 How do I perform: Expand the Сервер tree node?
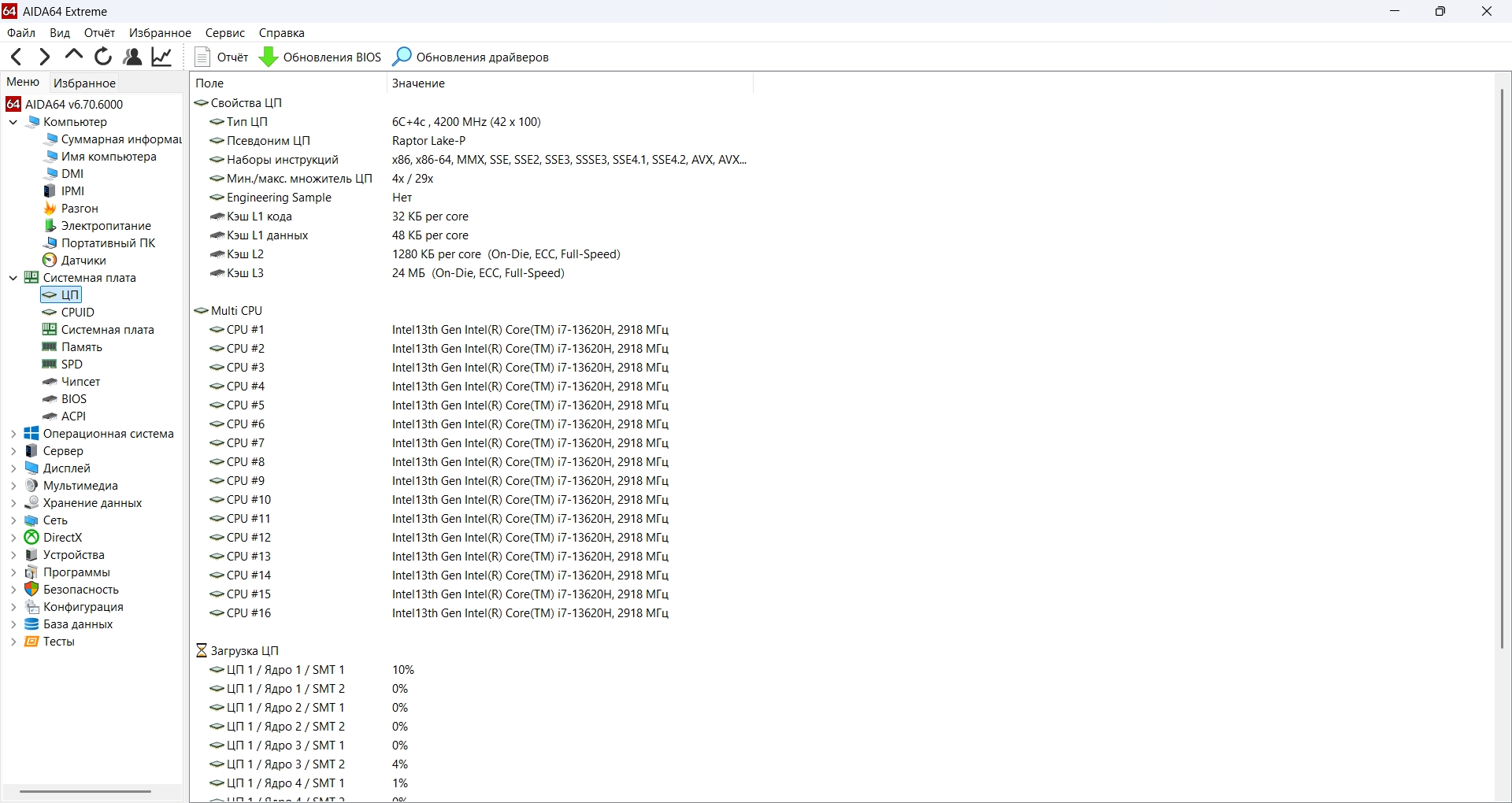(x=13, y=451)
